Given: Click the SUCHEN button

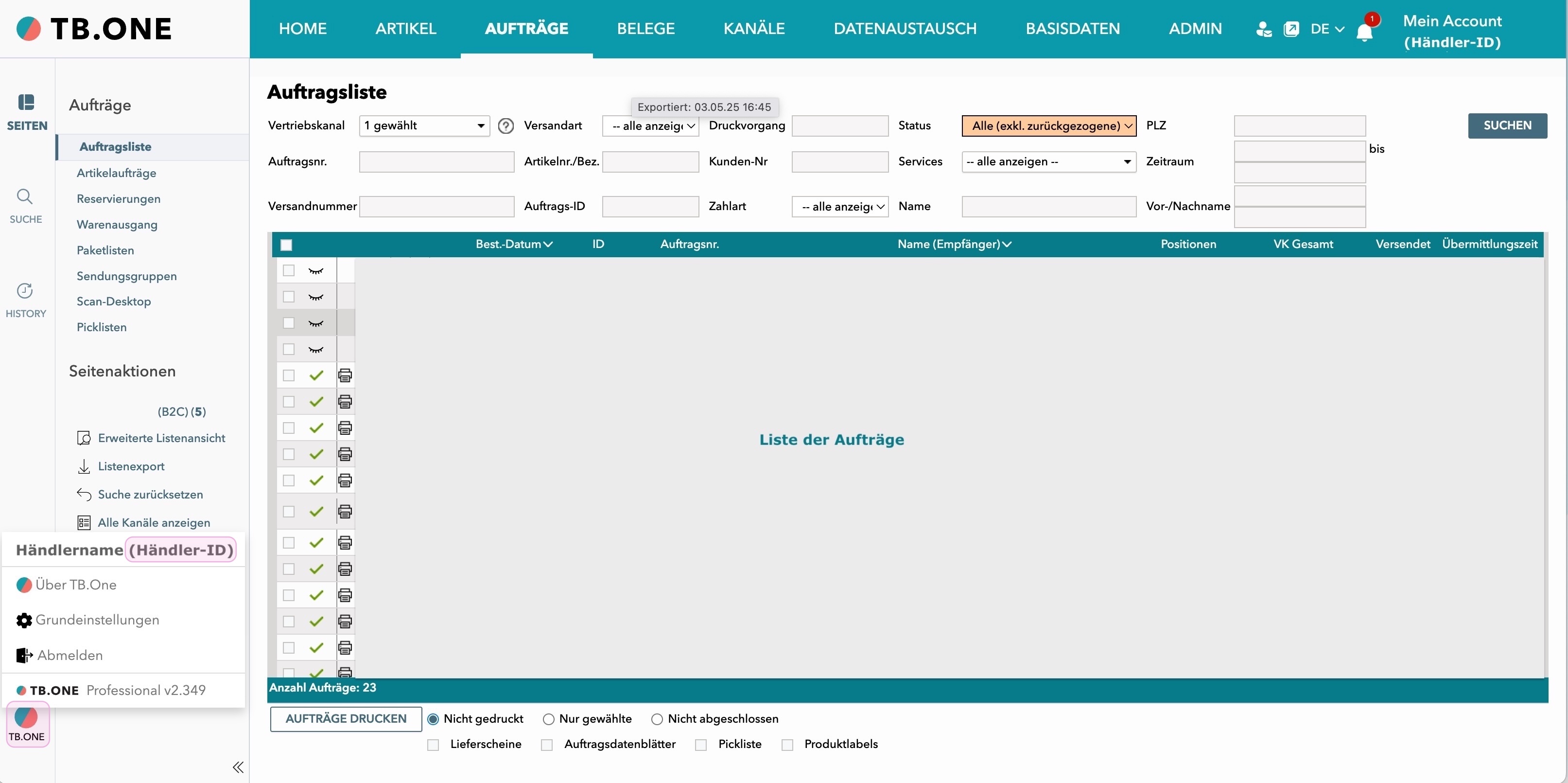Looking at the screenshot, I should 1507,125.
